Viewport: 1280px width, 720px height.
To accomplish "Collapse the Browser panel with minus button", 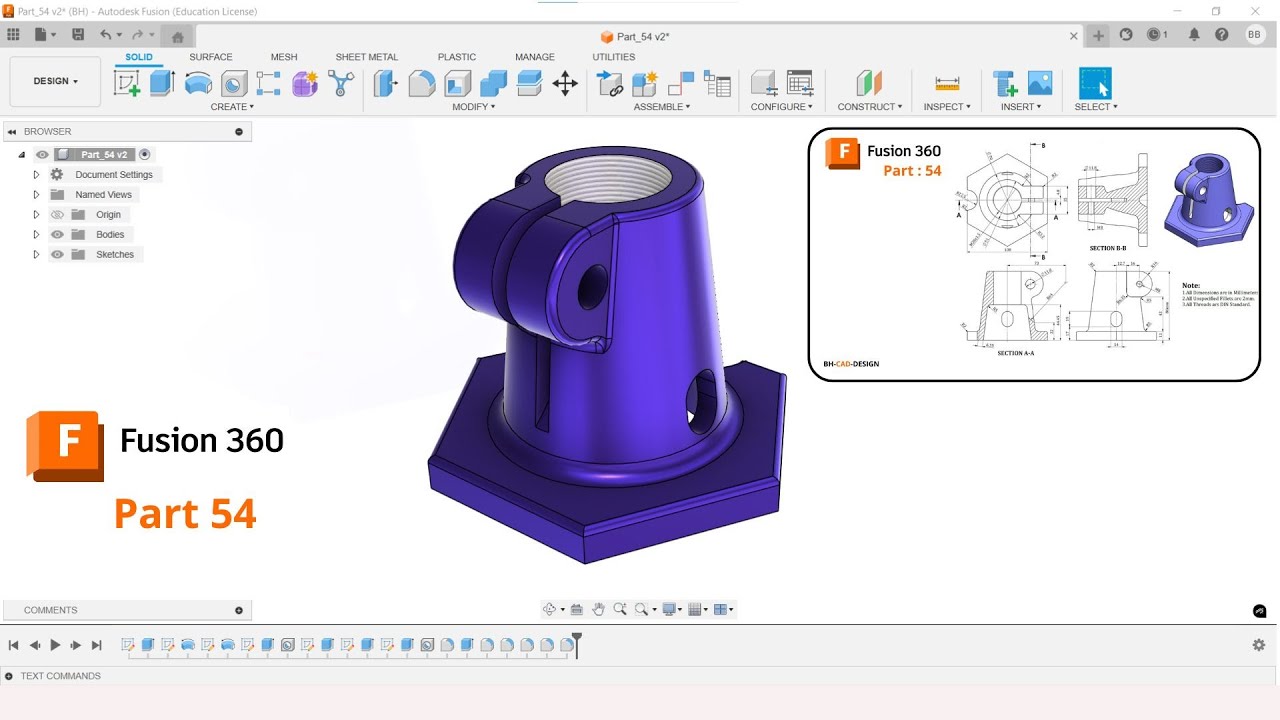I will (239, 132).
